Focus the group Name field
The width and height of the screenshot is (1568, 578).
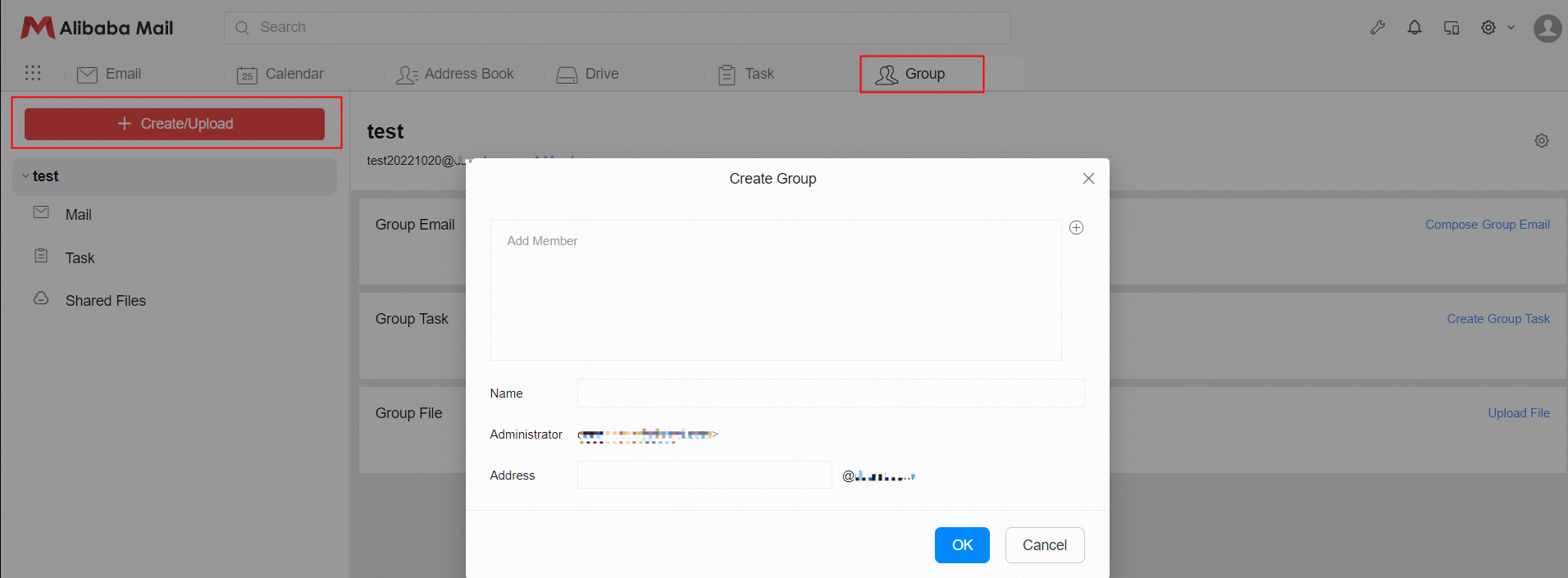[830, 394]
